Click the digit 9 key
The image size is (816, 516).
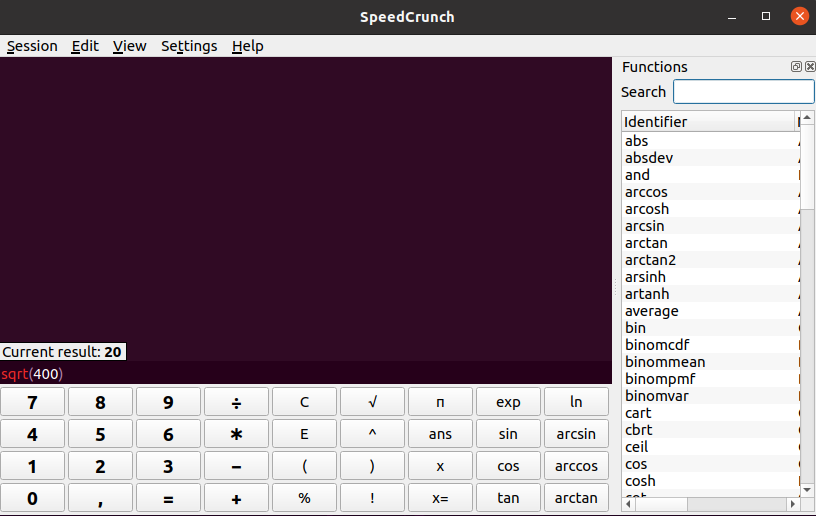pos(168,402)
